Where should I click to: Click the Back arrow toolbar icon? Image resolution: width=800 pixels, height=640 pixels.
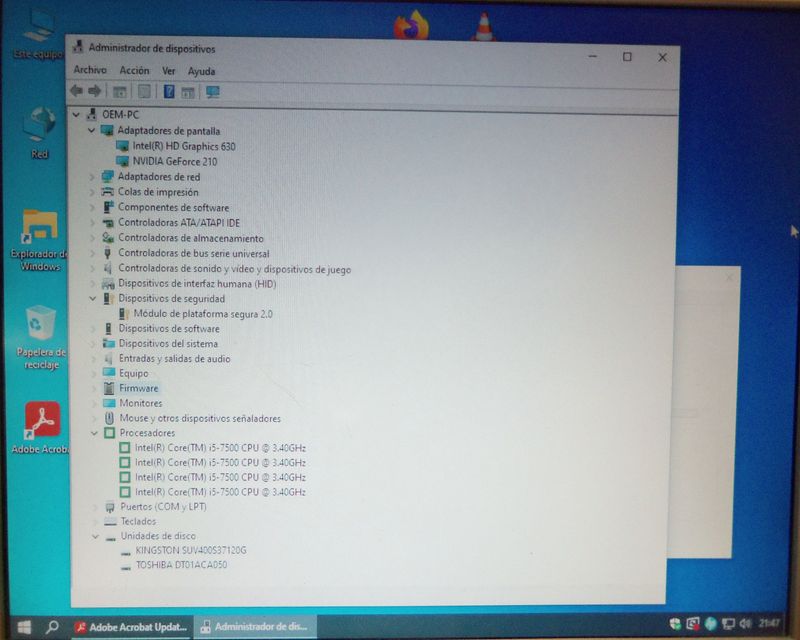(x=77, y=91)
